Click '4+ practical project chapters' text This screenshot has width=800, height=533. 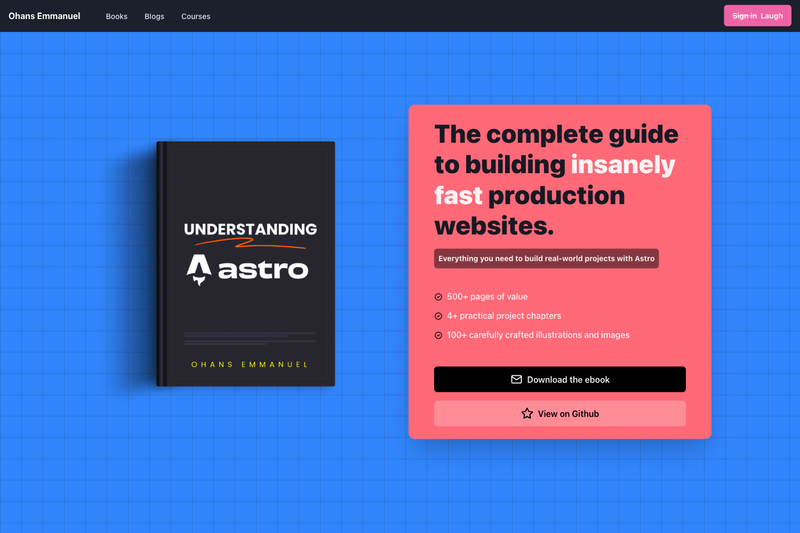[x=504, y=316]
